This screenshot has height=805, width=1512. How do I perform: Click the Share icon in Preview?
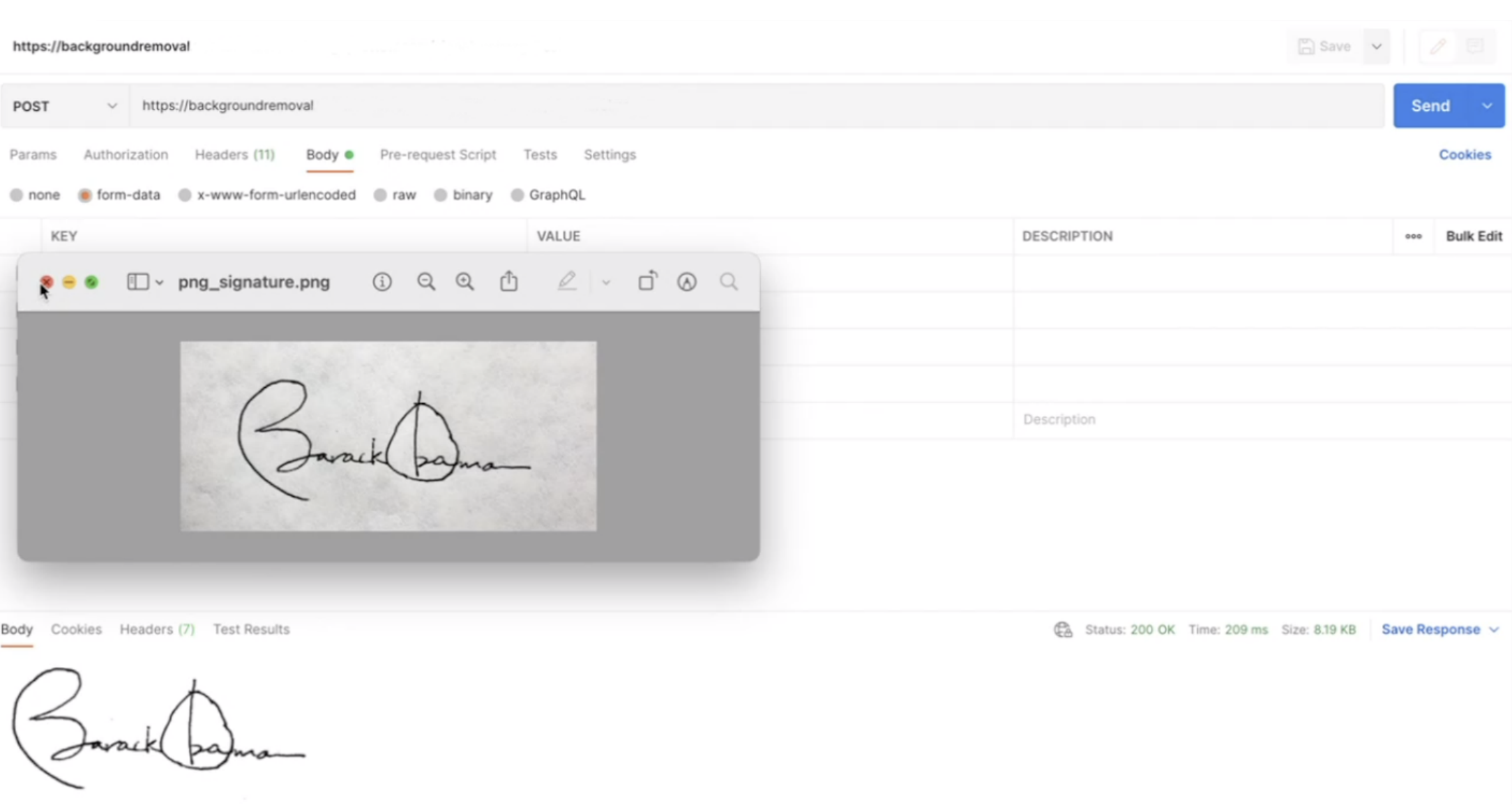pos(508,282)
